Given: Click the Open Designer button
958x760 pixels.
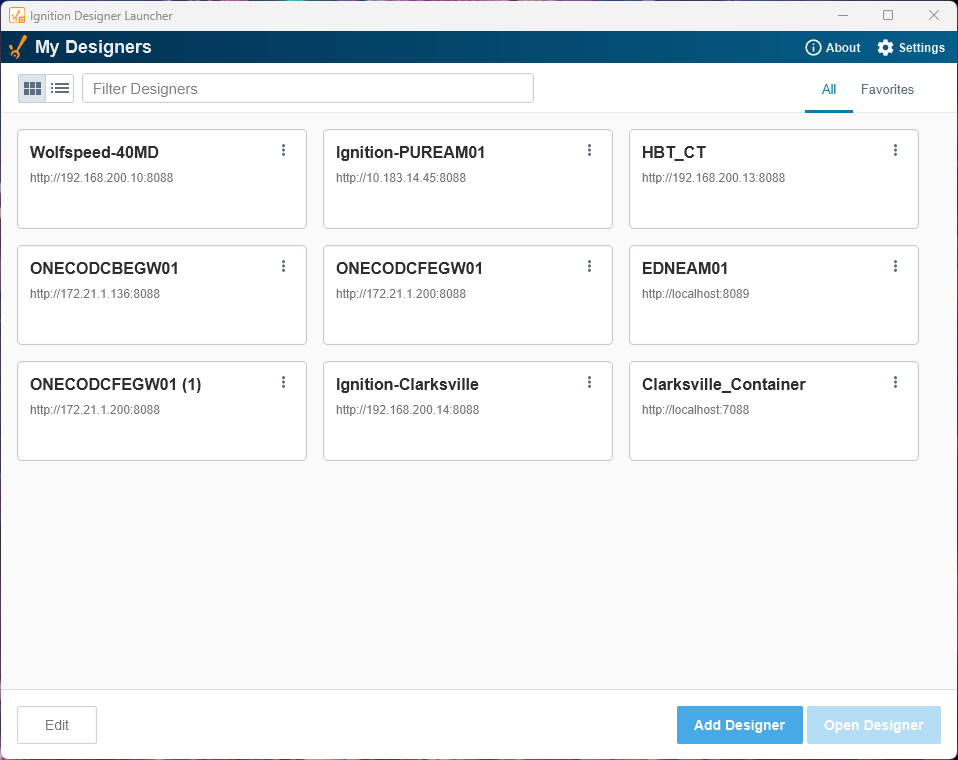Looking at the screenshot, I should [x=873, y=725].
